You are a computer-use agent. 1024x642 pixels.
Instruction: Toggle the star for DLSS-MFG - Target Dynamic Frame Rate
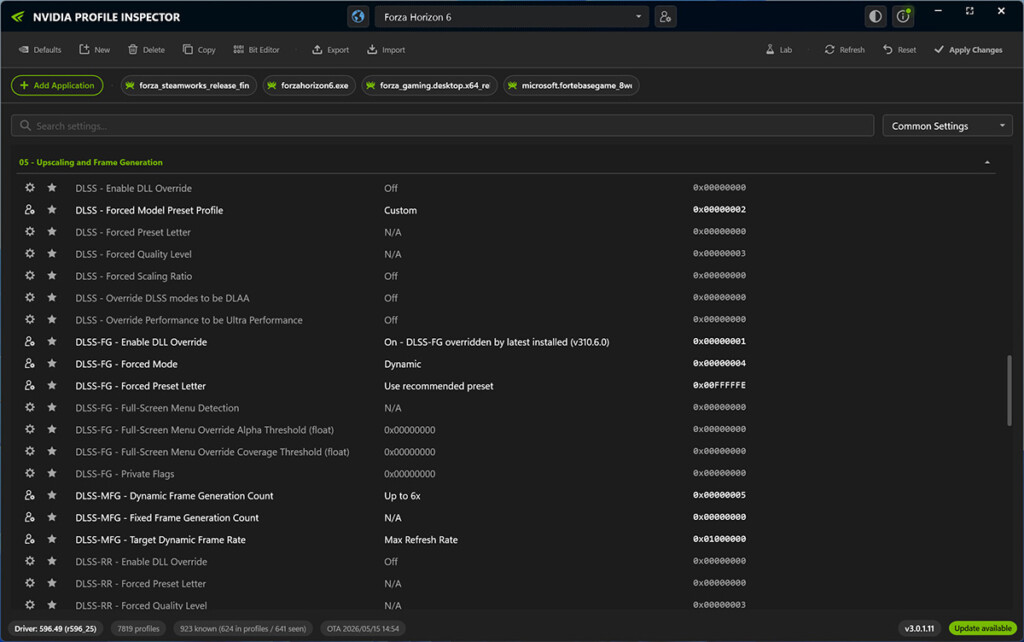coord(52,539)
